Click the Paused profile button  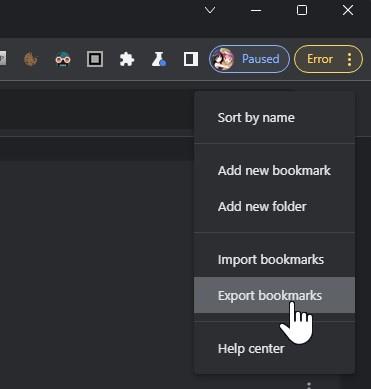(249, 59)
